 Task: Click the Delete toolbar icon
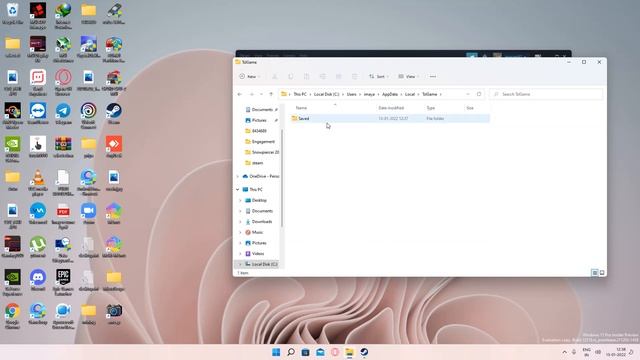coord(354,76)
